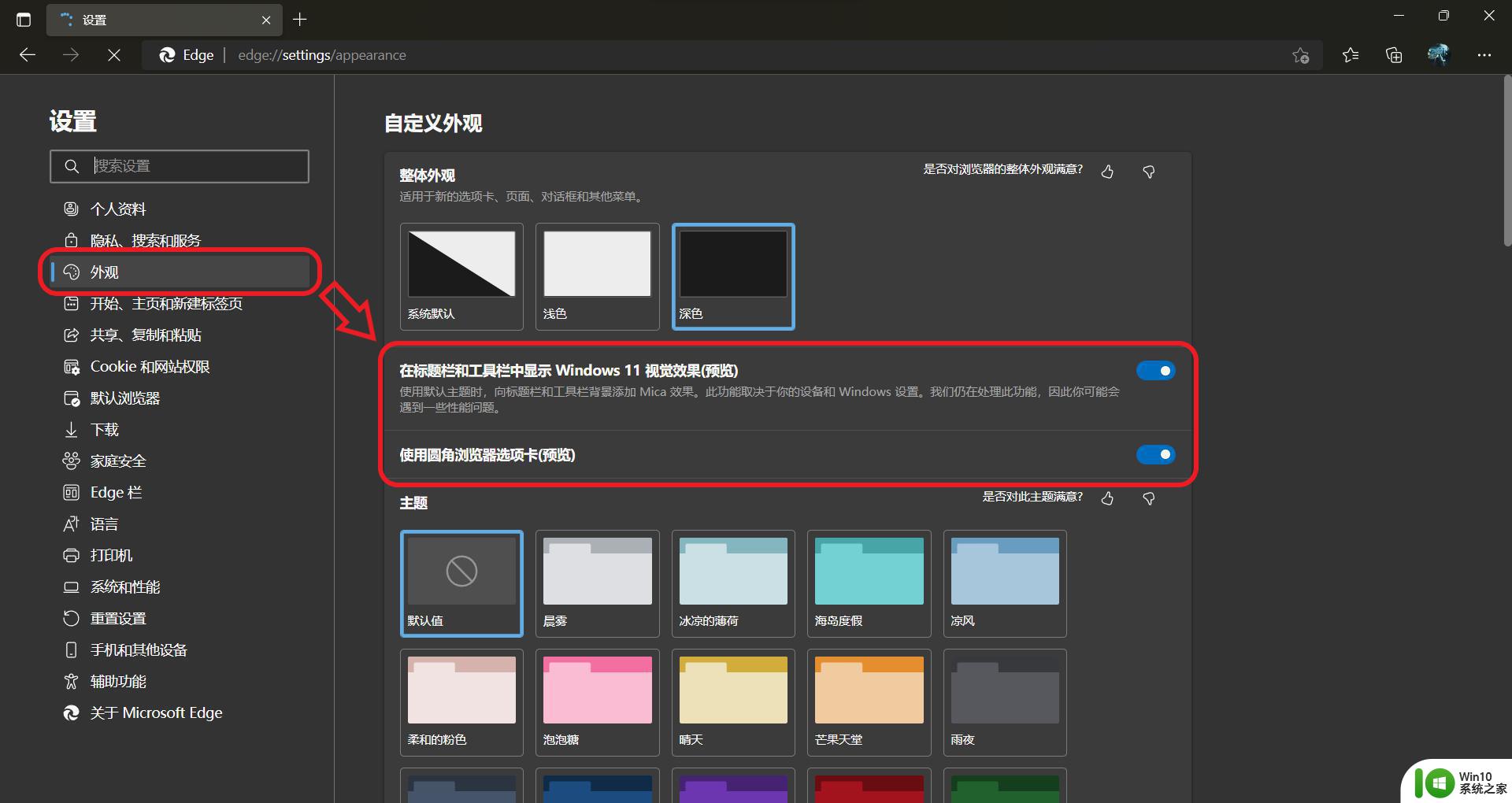Click the 搜索设置 search field

pos(180,166)
